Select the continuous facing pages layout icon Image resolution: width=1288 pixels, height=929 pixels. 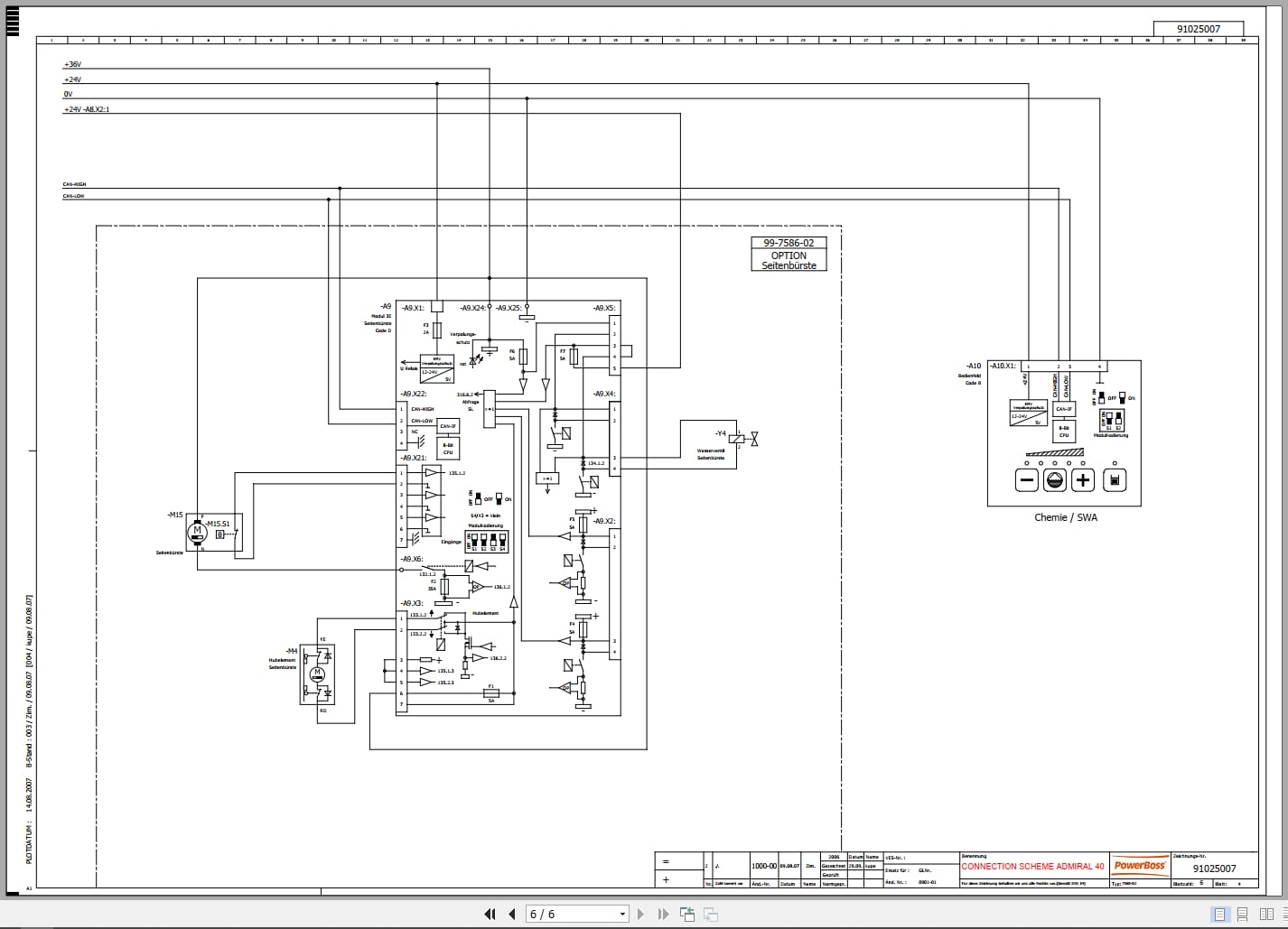tap(1283, 914)
